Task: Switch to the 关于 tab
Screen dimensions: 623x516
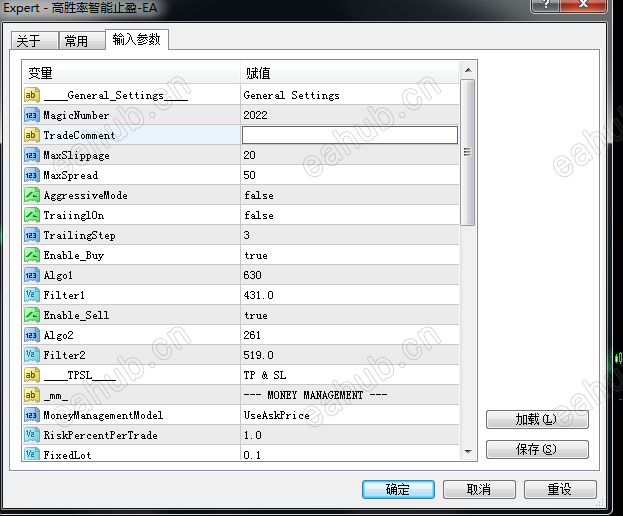Action: tap(34, 41)
